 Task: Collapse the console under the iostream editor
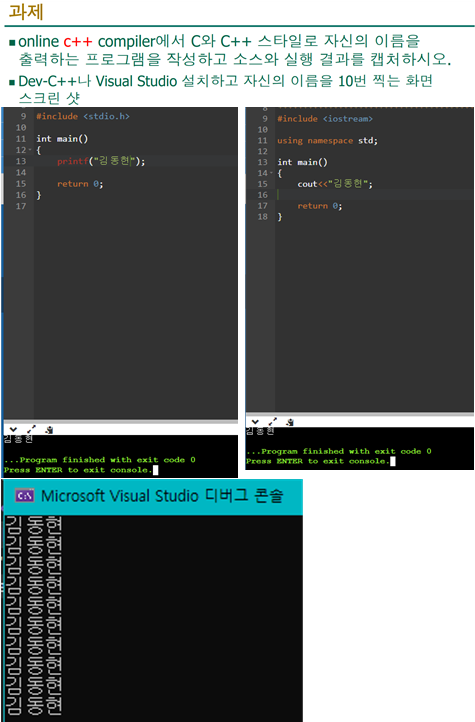click(x=255, y=421)
